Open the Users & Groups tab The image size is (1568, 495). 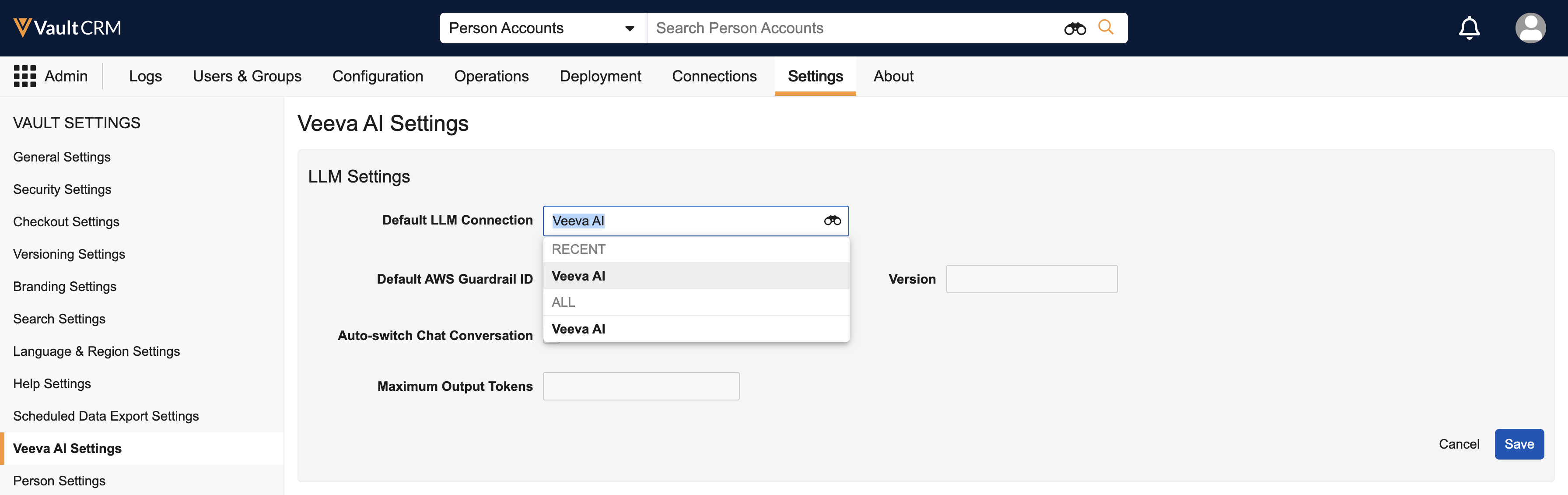click(x=246, y=76)
